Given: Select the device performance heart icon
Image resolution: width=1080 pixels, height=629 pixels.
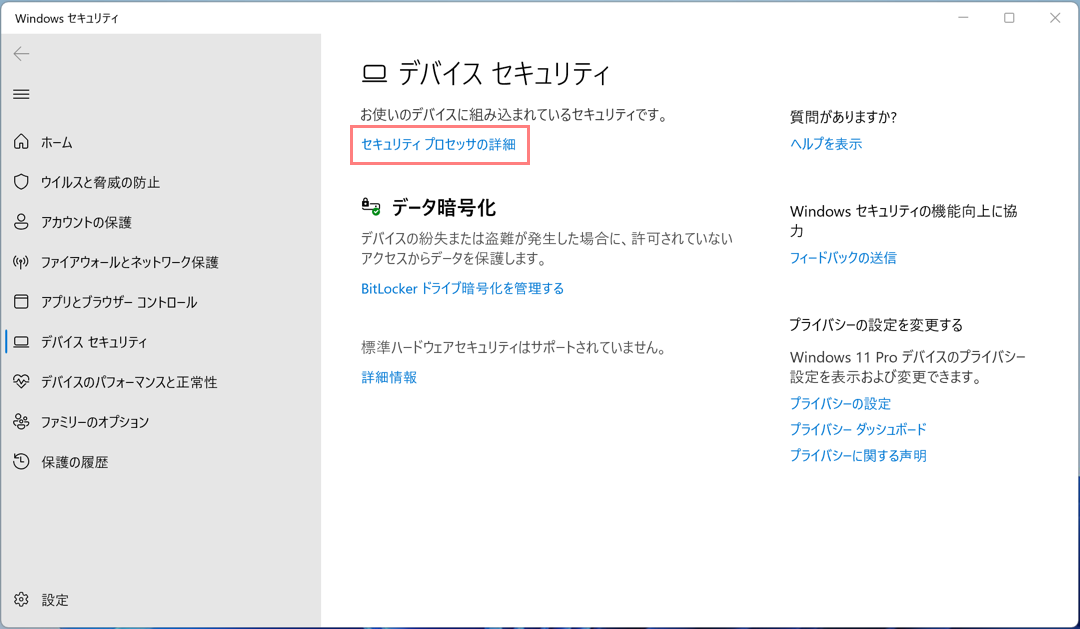Looking at the screenshot, I should pos(21,382).
